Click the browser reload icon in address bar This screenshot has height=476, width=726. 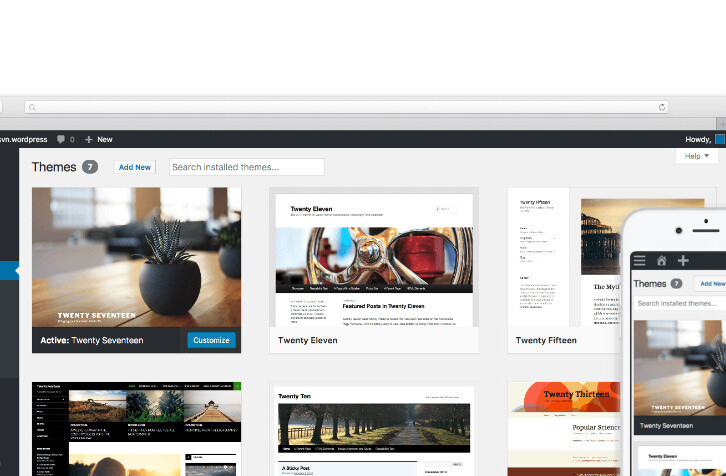(x=662, y=107)
